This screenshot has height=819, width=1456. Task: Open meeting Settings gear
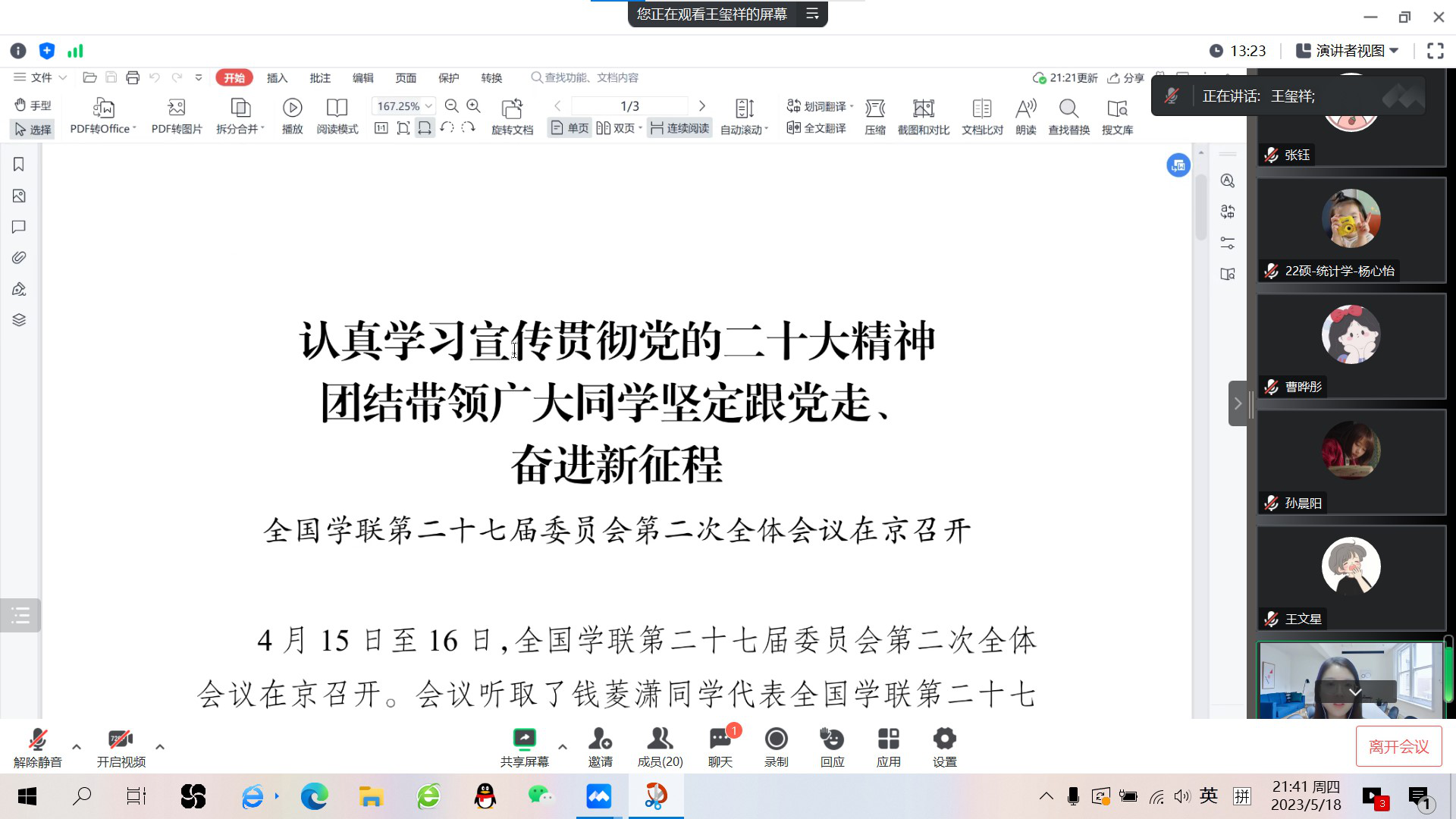click(x=944, y=739)
